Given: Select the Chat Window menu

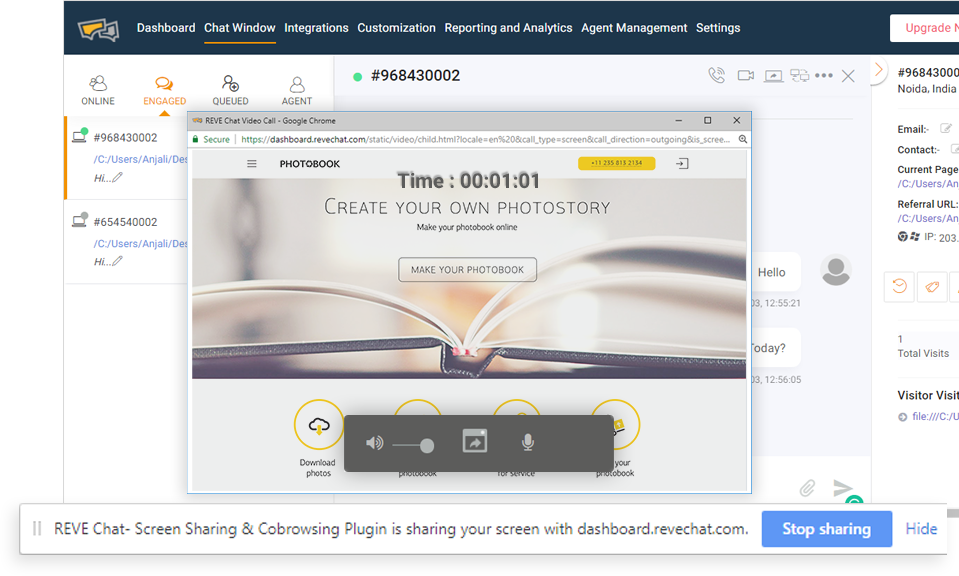Looking at the screenshot, I should point(240,28).
